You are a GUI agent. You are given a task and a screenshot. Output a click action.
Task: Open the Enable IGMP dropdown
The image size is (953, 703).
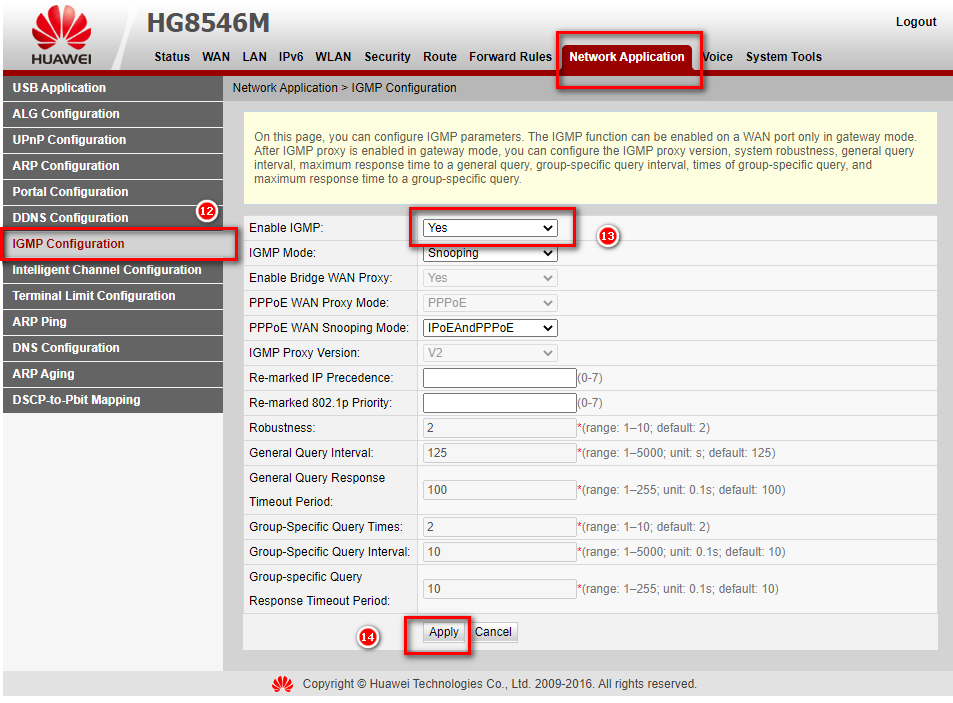(490, 228)
